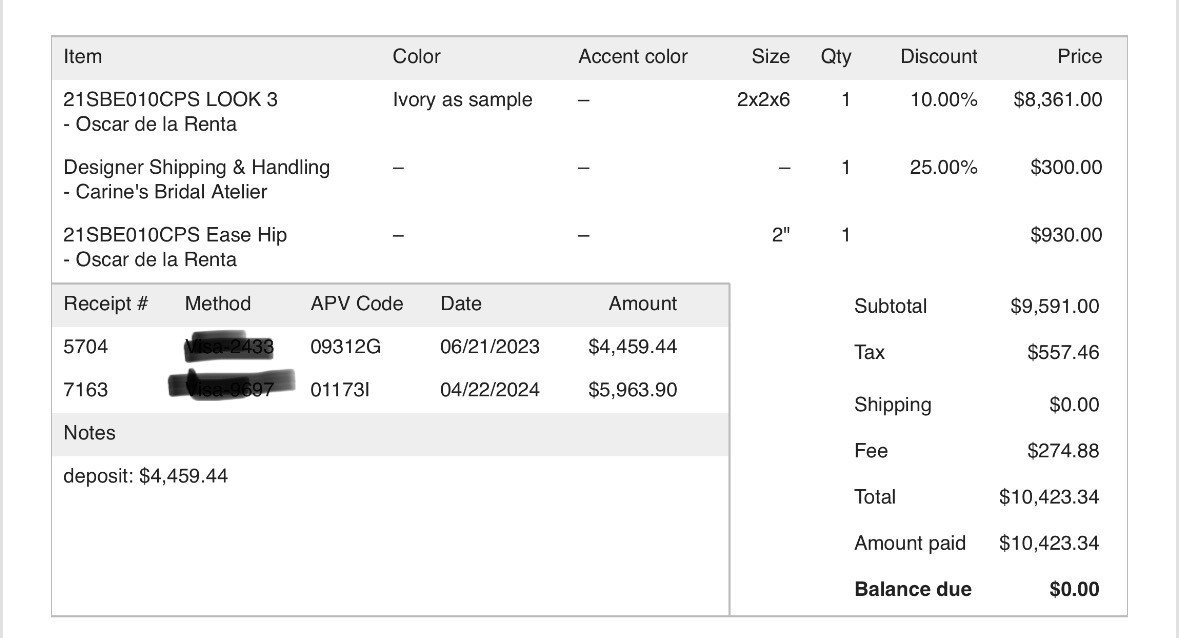Screen dimensions: 1179x638
Task: Select the Color column header
Action: (417, 56)
